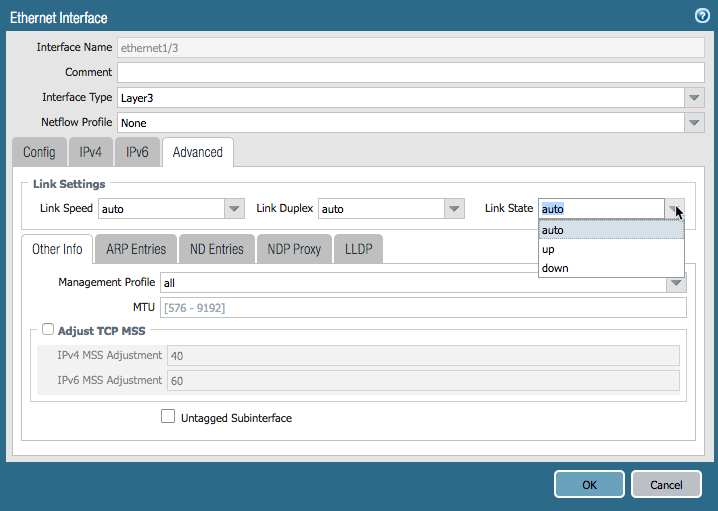This screenshot has width=718, height=511.
Task: Enable the Adjust TCP MSS checkbox
Action: [x=48, y=330]
